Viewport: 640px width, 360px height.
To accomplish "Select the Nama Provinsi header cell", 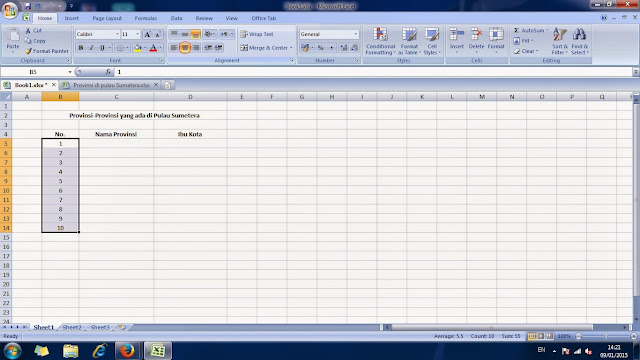I will (x=116, y=134).
